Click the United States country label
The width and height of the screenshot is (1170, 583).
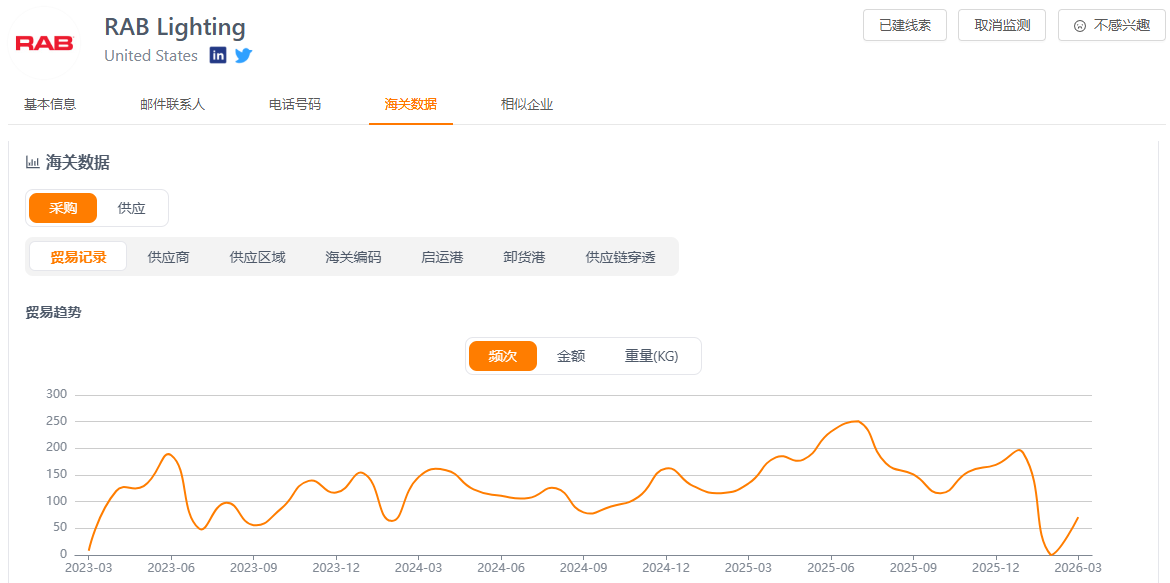(x=151, y=56)
